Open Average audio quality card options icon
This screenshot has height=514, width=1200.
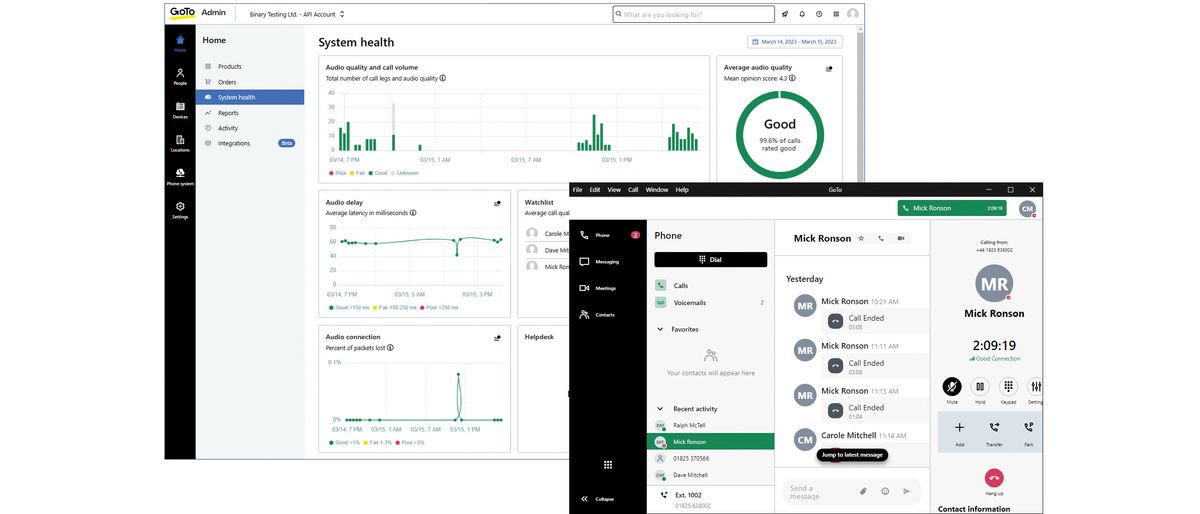pyautogui.click(x=829, y=69)
